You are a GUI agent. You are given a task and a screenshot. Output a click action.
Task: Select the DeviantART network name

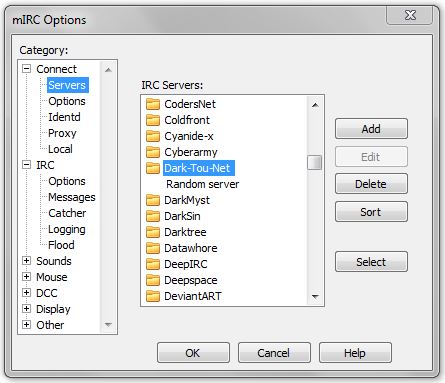pyautogui.click(x=193, y=296)
